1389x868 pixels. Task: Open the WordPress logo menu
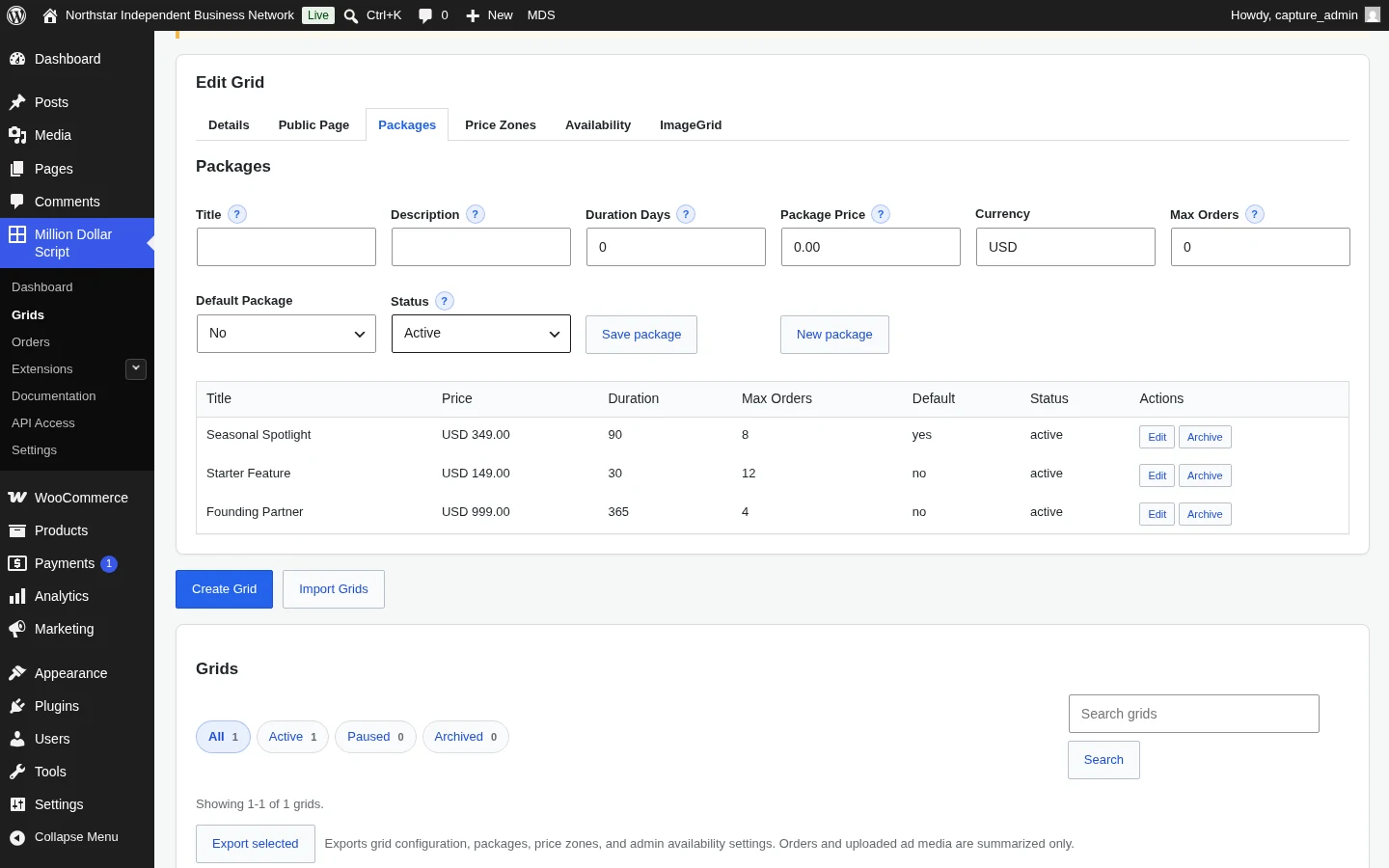pyautogui.click(x=16, y=15)
